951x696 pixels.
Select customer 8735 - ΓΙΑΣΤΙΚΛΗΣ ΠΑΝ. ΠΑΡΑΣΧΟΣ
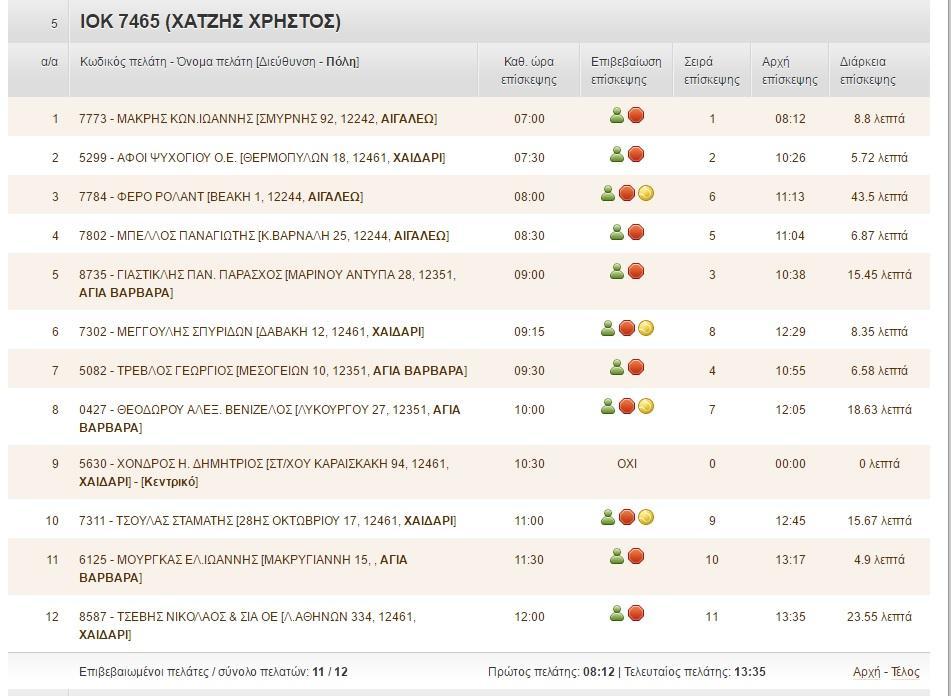(267, 283)
